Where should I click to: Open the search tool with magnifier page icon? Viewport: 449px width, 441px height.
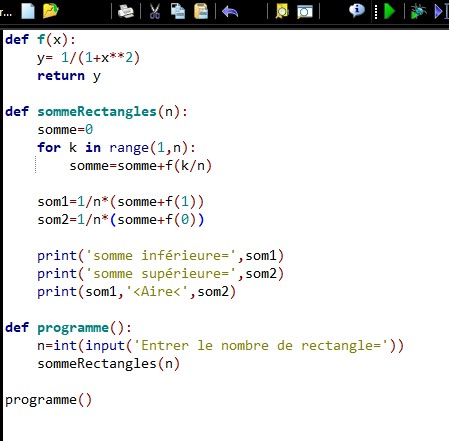(282, 12)
